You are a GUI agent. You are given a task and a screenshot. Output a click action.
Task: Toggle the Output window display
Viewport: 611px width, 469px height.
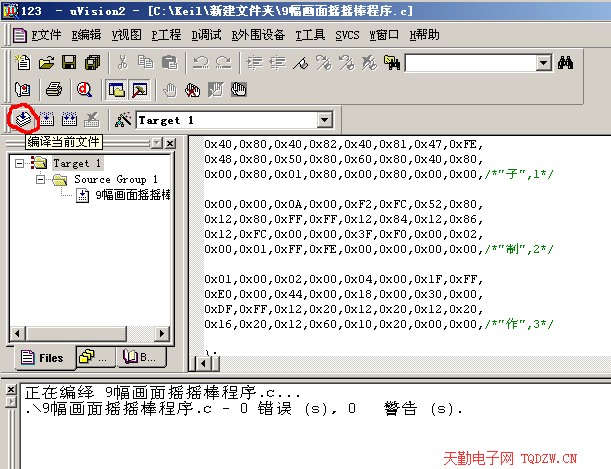pyautogui.click(x=140, y=90)
